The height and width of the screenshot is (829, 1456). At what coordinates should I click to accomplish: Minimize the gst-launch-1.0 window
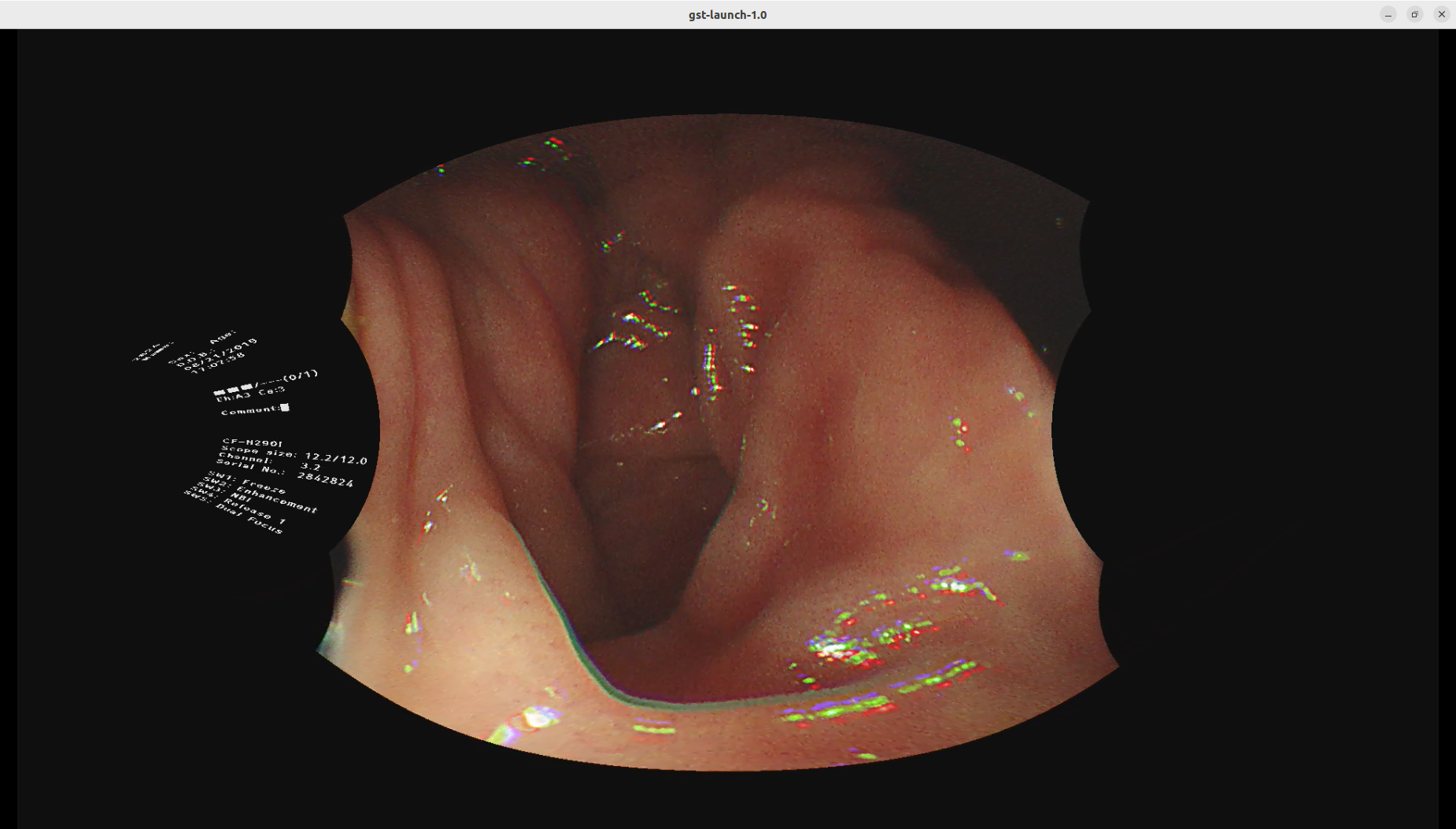click(x=1388, y=14)
